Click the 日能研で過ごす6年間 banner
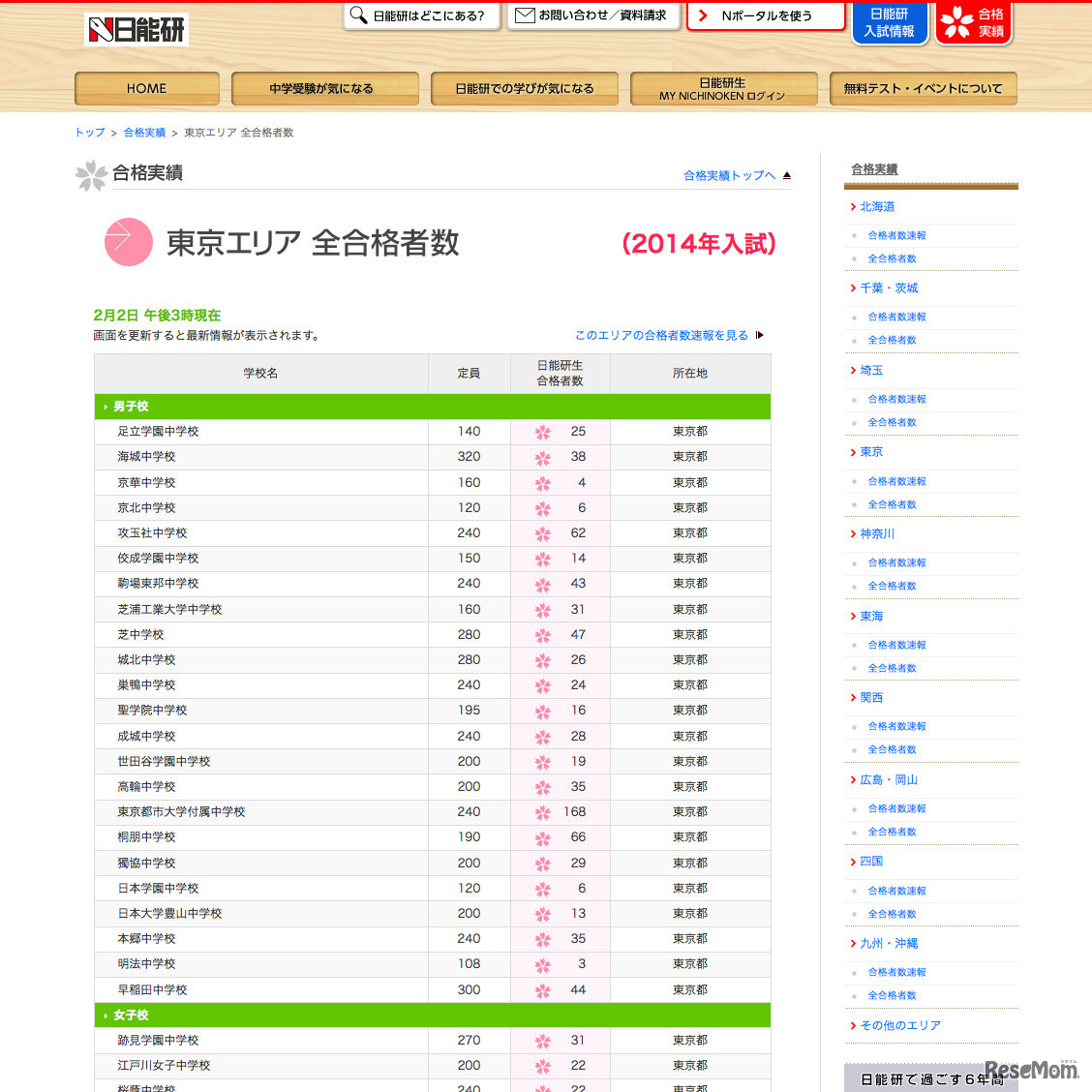The image size is (1092, 1092). (x=930, y=1076)
